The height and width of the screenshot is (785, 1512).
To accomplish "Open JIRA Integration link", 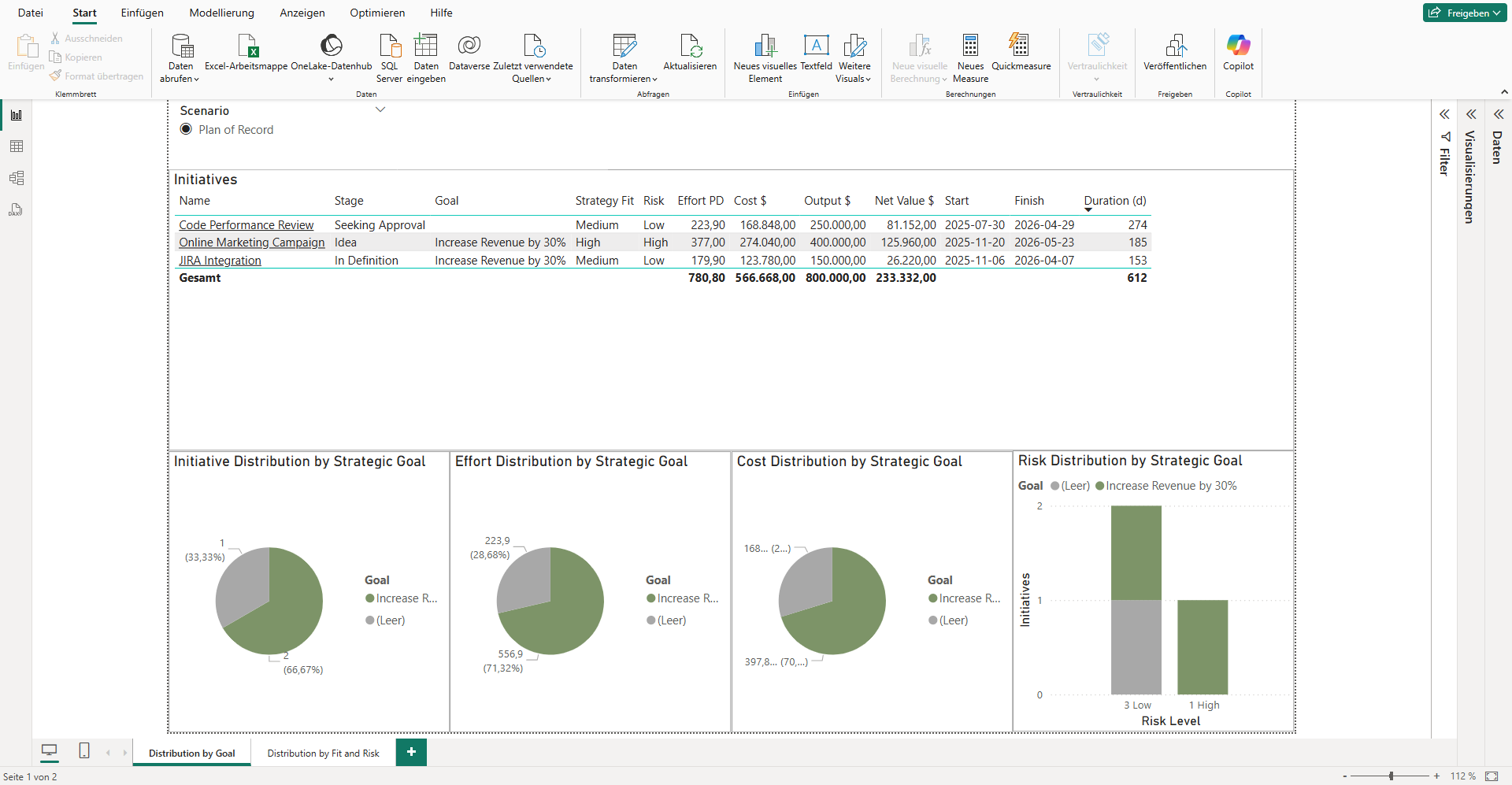I will [220, 261].
